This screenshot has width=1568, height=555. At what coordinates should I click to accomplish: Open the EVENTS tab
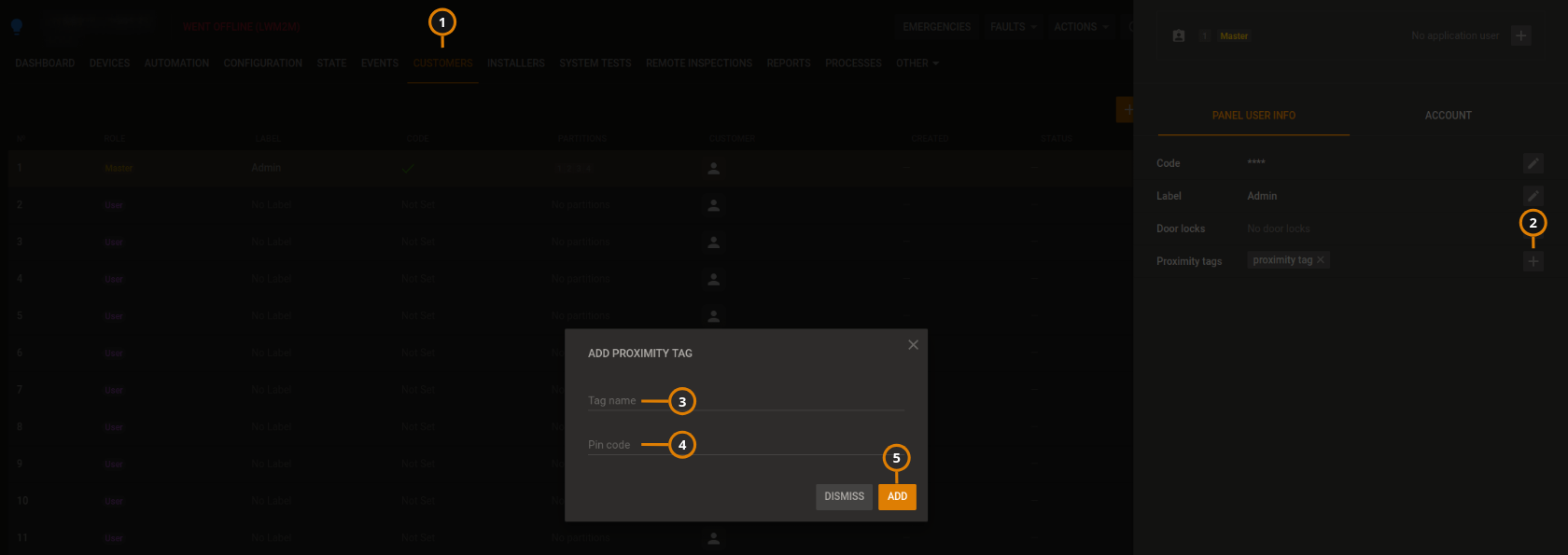380,63
